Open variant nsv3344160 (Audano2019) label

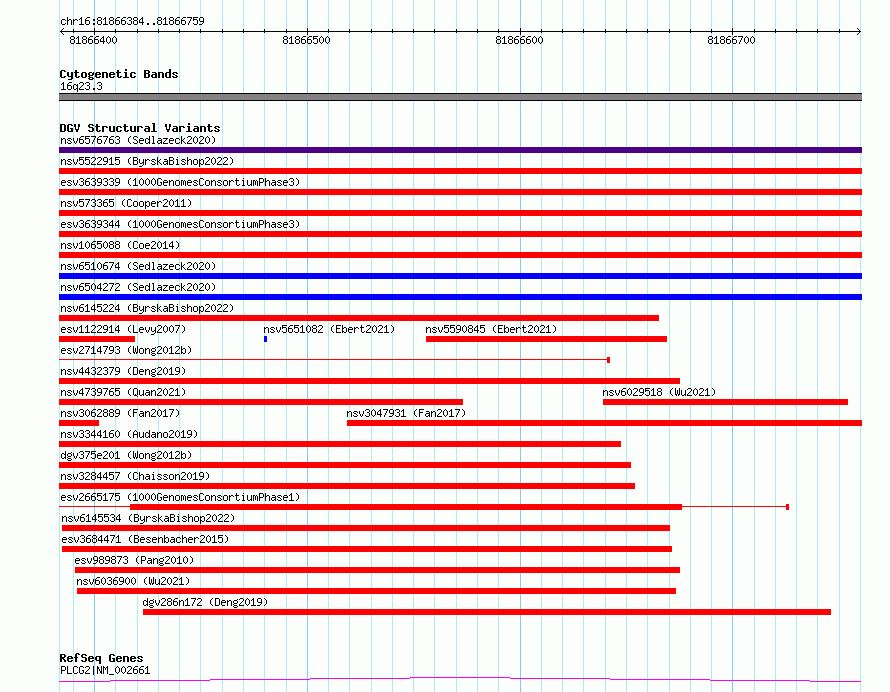(129, 434)
